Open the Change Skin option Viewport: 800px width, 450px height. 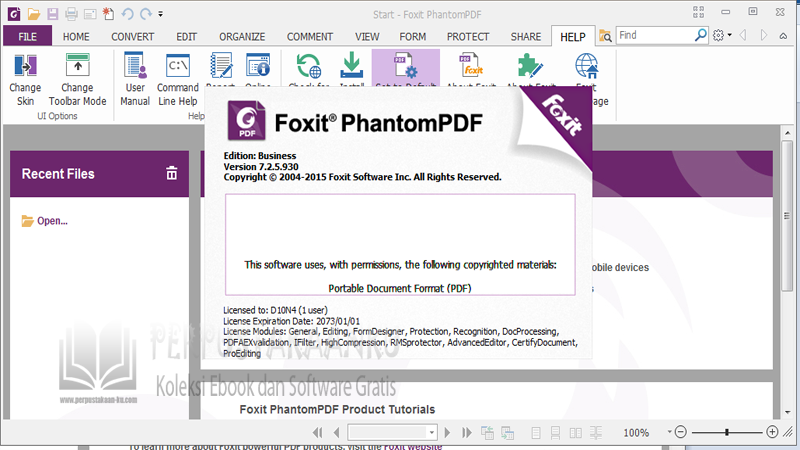[x=25, y=80]
